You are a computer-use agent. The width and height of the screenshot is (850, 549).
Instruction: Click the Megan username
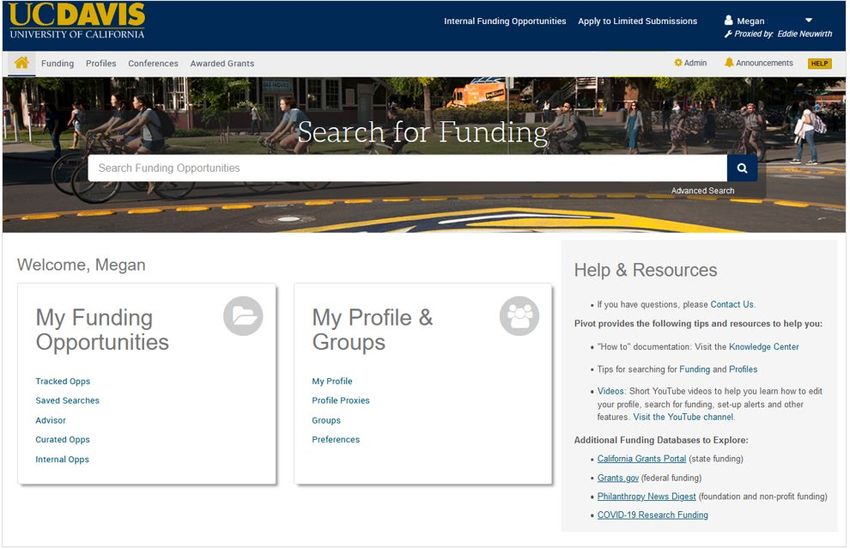752,21
